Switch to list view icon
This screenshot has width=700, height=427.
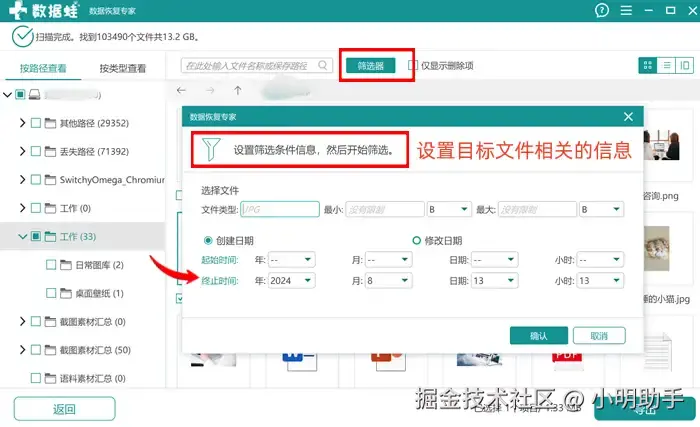pos(666,66)
